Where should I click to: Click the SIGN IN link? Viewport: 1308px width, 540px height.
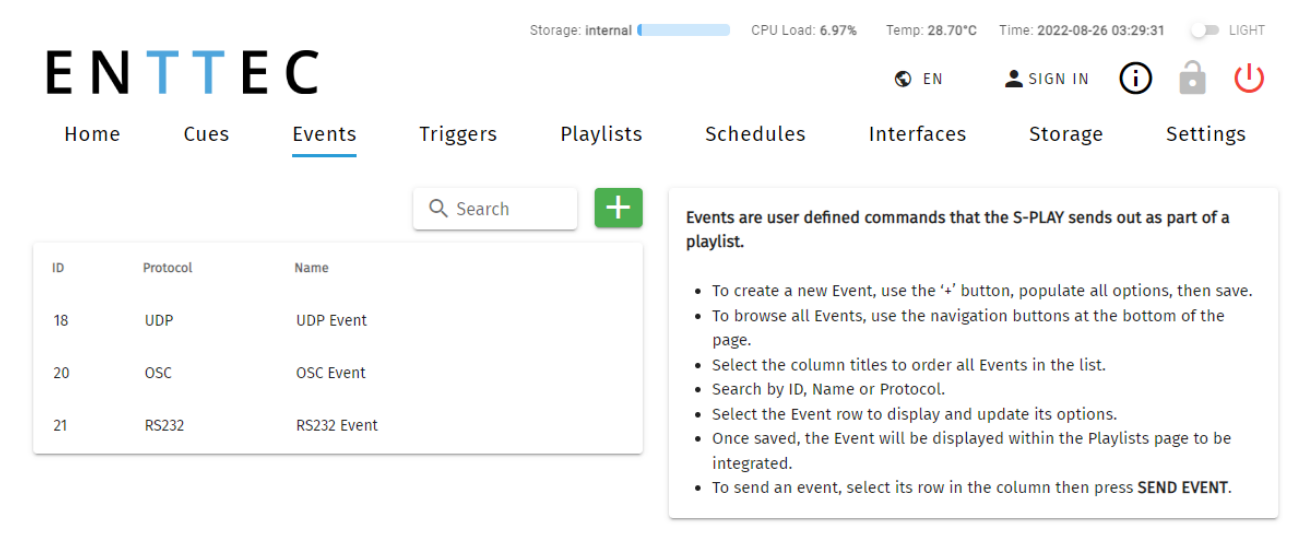point(1059,79)
